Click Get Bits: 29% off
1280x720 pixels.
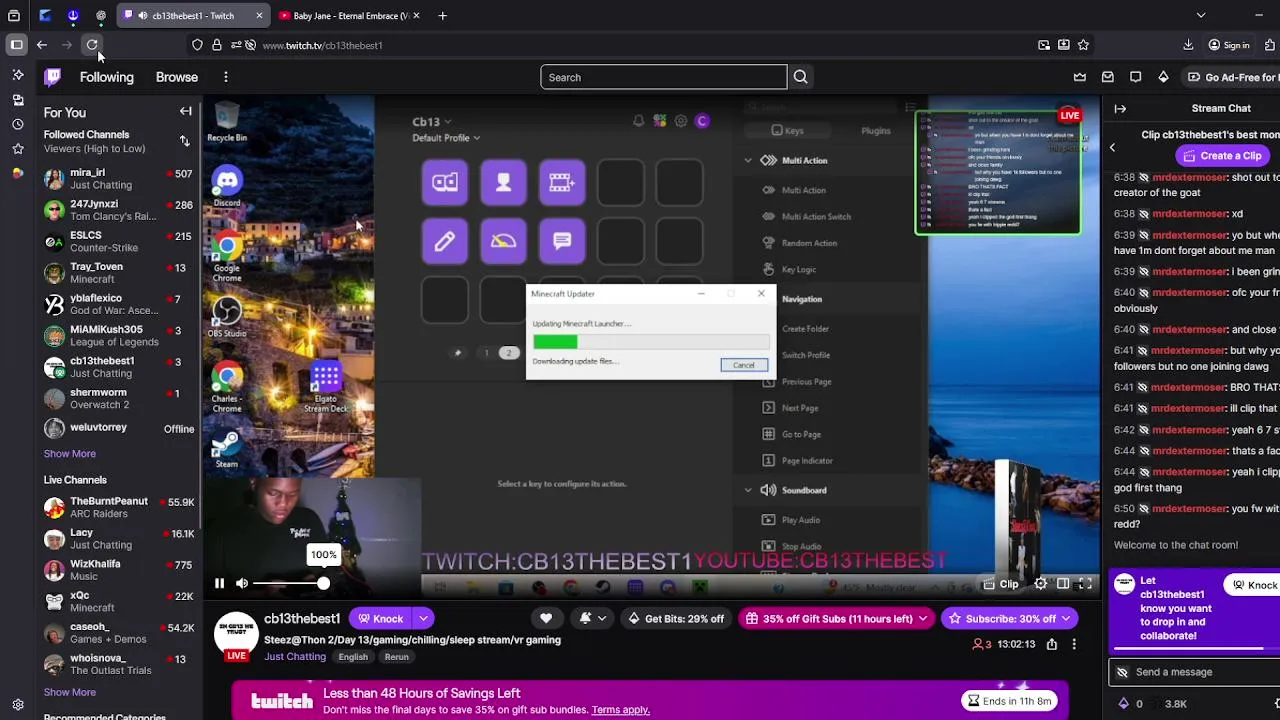point(675,618)
